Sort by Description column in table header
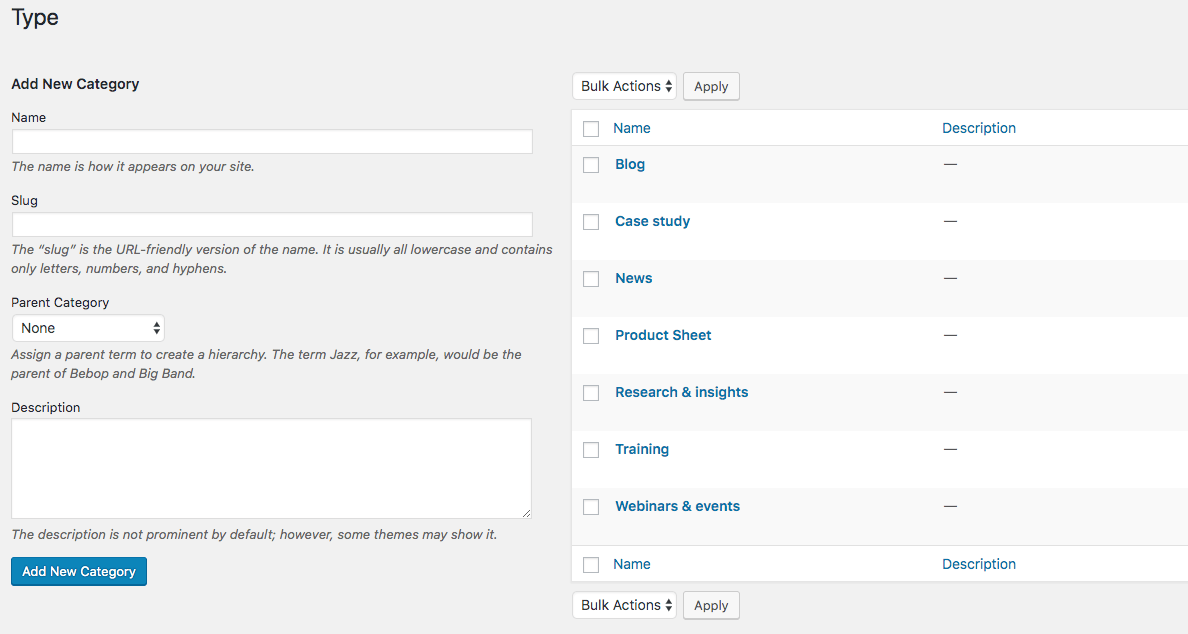This screenshot has width=1188, height=634. pyautogui.click(x=979, y=128)
